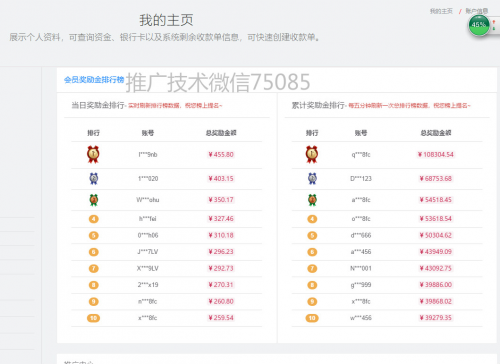Click rank 9 badge beside n***8fc
The height and width of the screenshot is (364, 500).
pos(94,302)
